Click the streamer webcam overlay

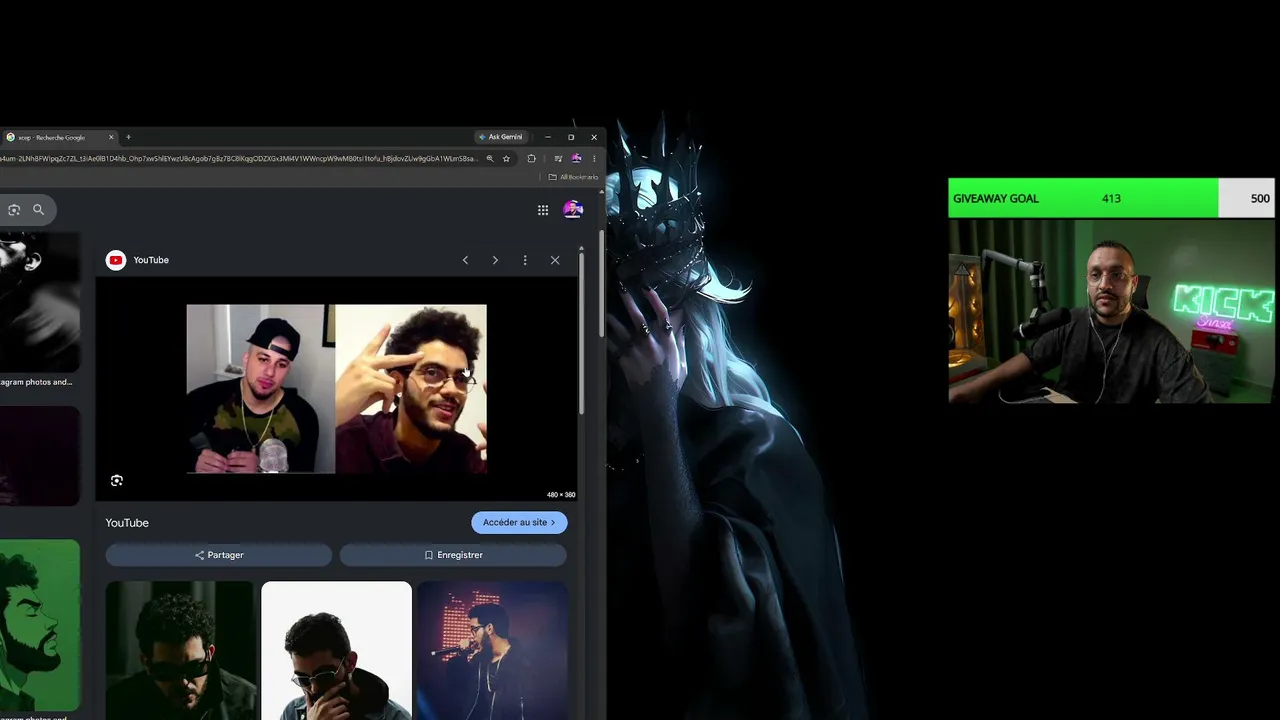click(x=1111, y=311)
